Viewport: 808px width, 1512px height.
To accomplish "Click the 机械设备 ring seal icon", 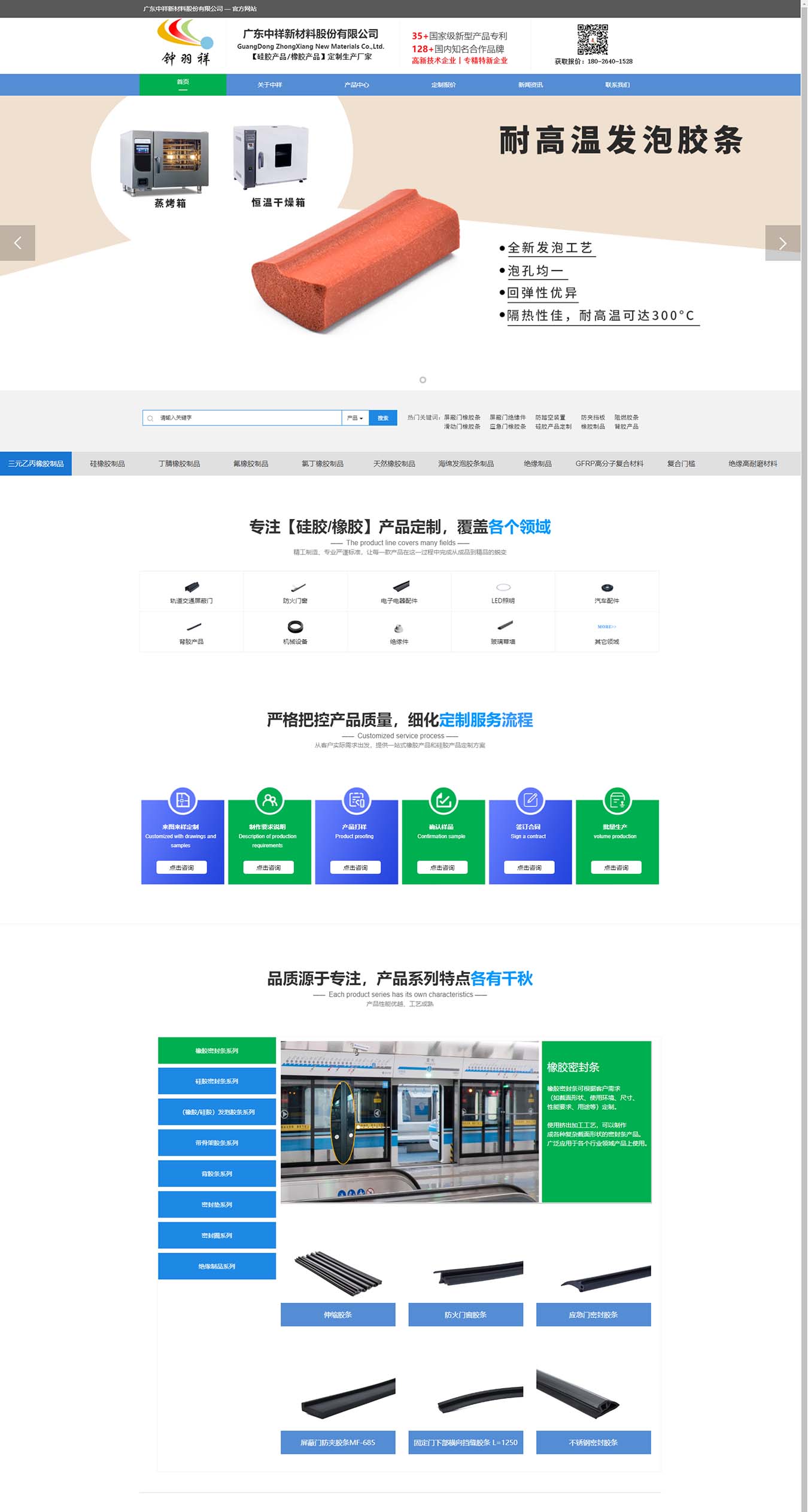I will click(295, 627).
